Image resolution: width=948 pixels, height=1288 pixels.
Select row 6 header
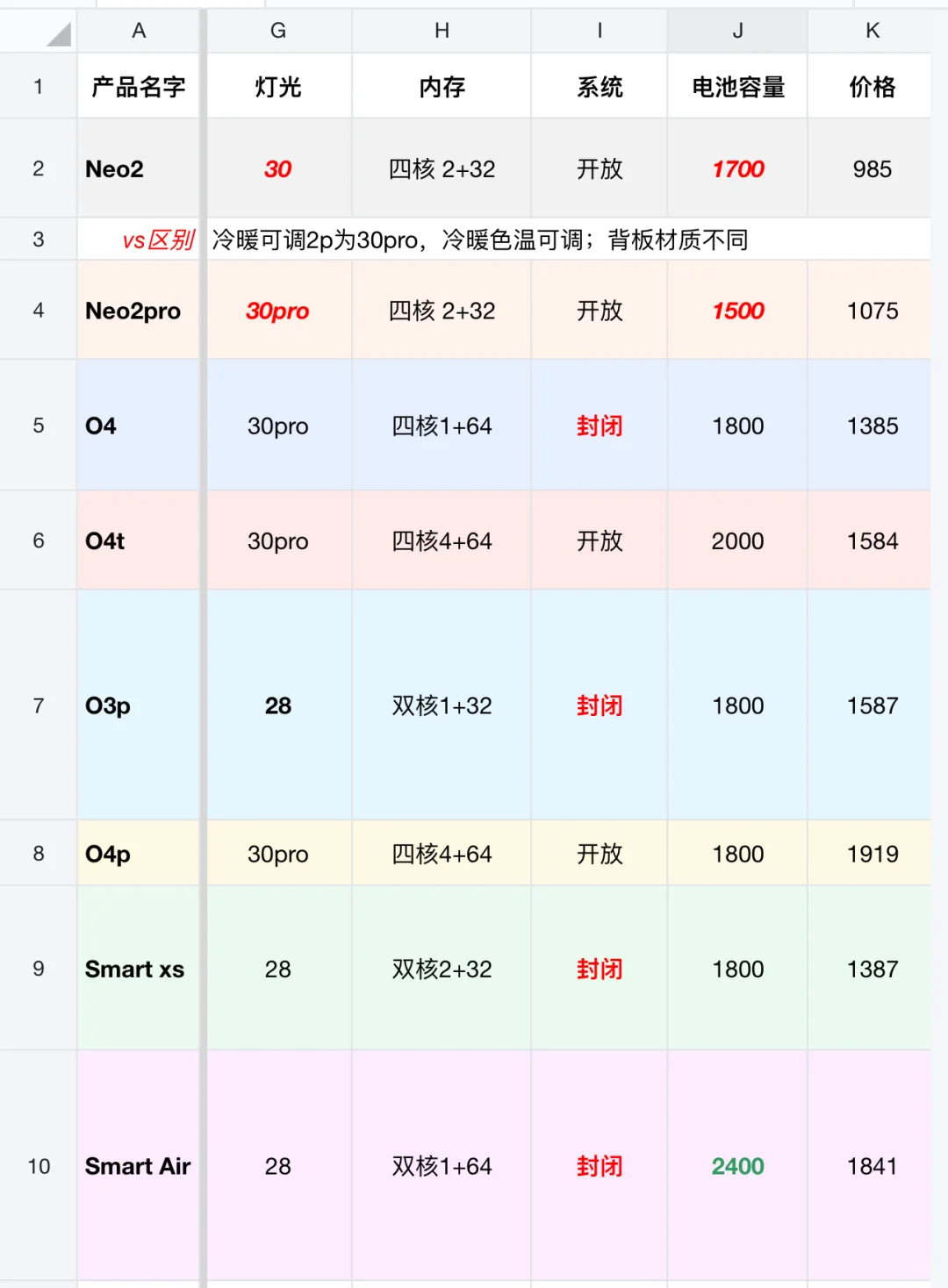(38, 540)
